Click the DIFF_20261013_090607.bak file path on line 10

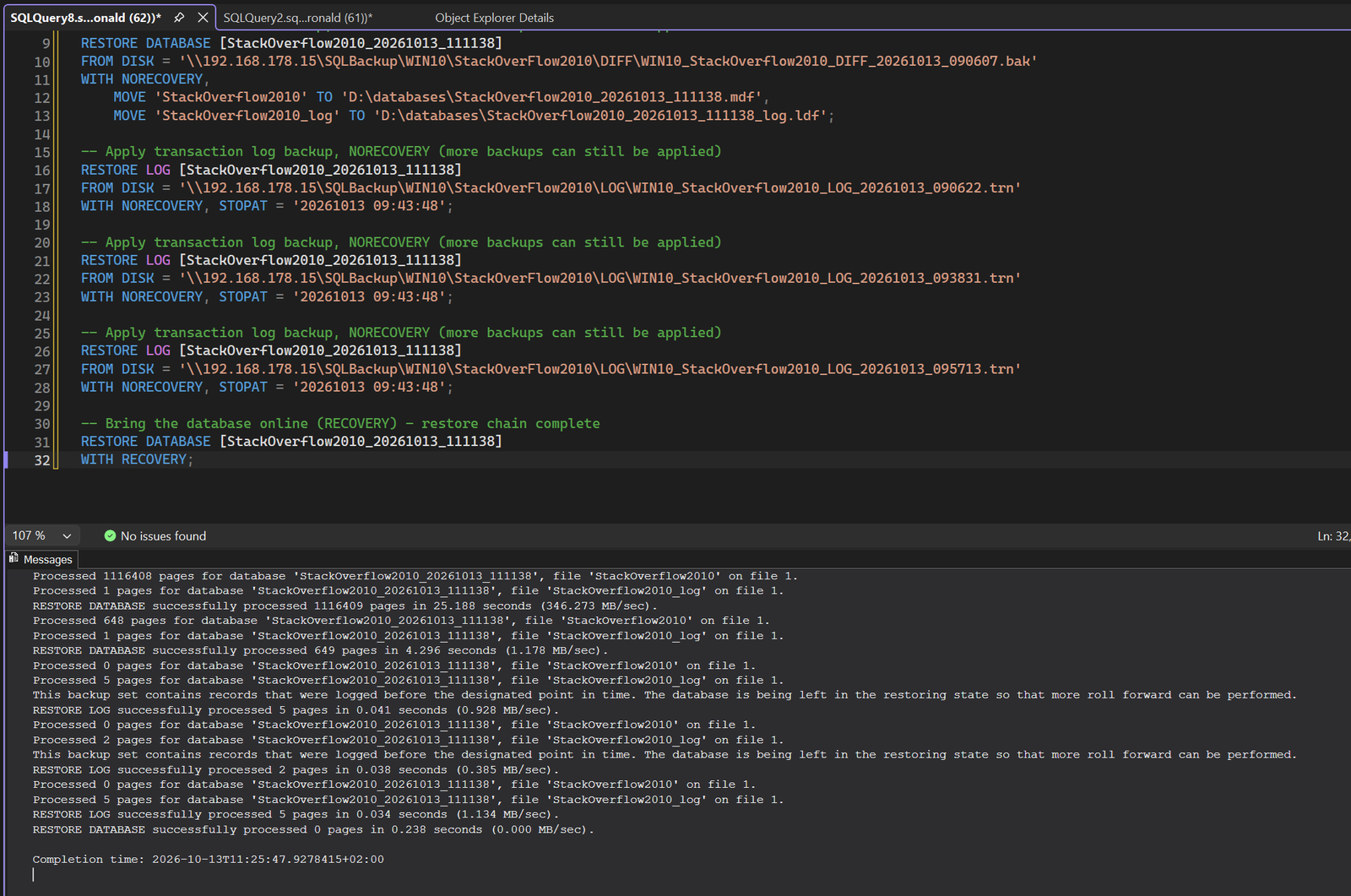[607, 62]
